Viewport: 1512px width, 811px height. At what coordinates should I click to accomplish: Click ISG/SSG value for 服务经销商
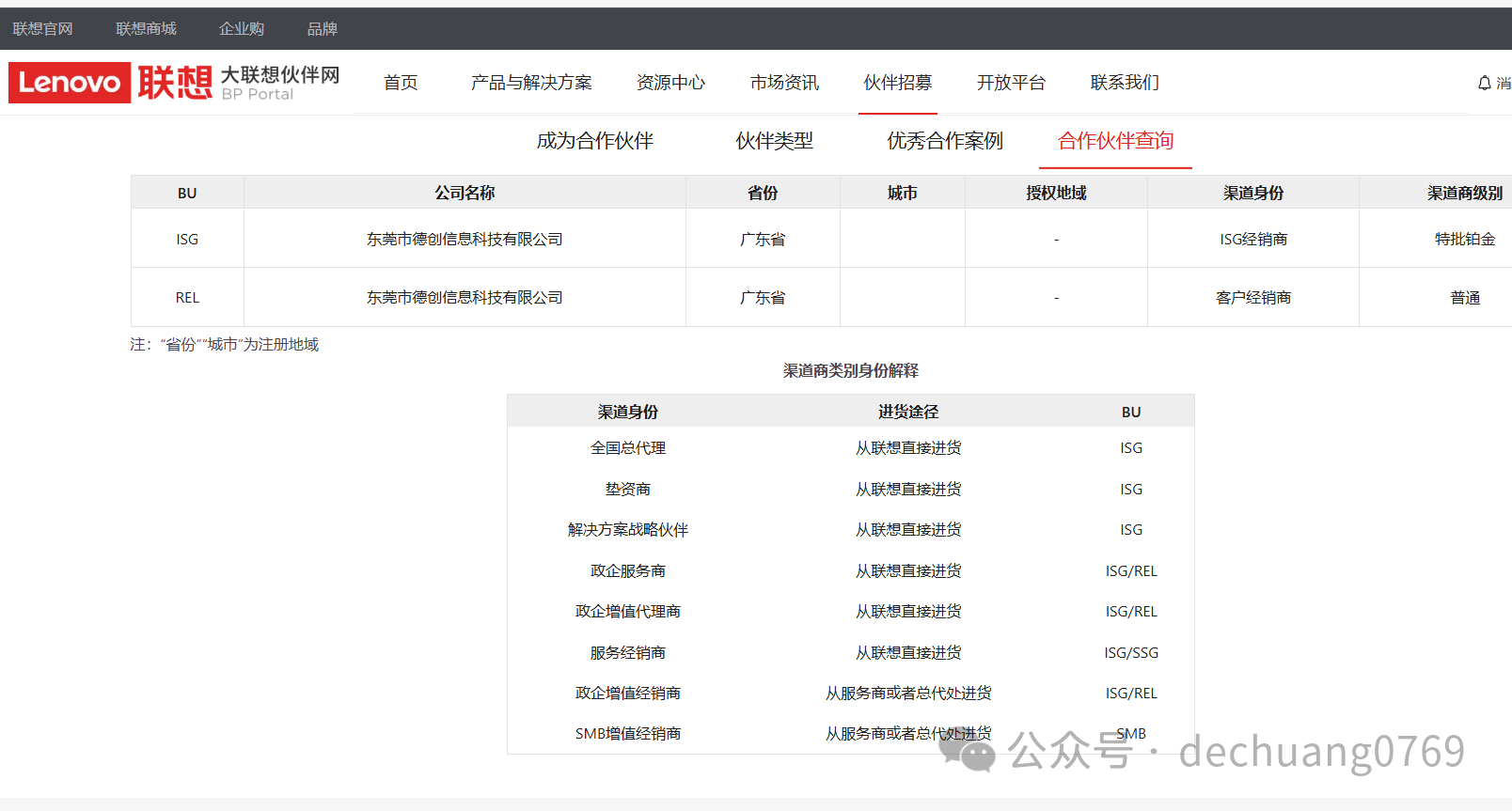1131,653
